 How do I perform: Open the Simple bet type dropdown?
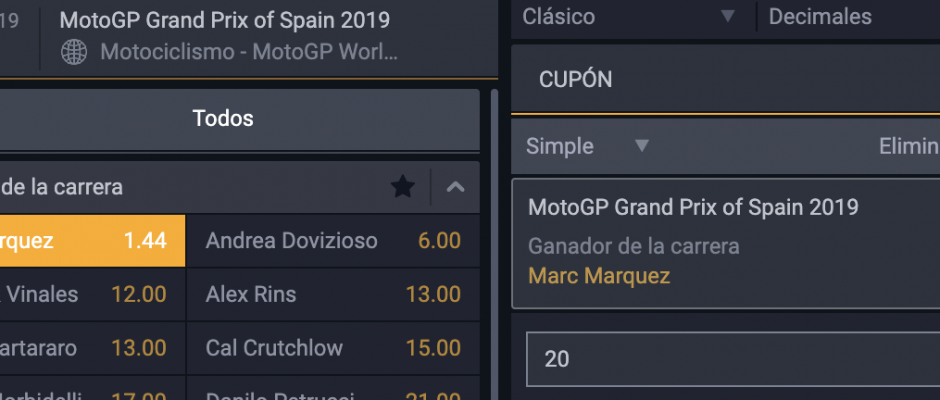click(588, 146)
